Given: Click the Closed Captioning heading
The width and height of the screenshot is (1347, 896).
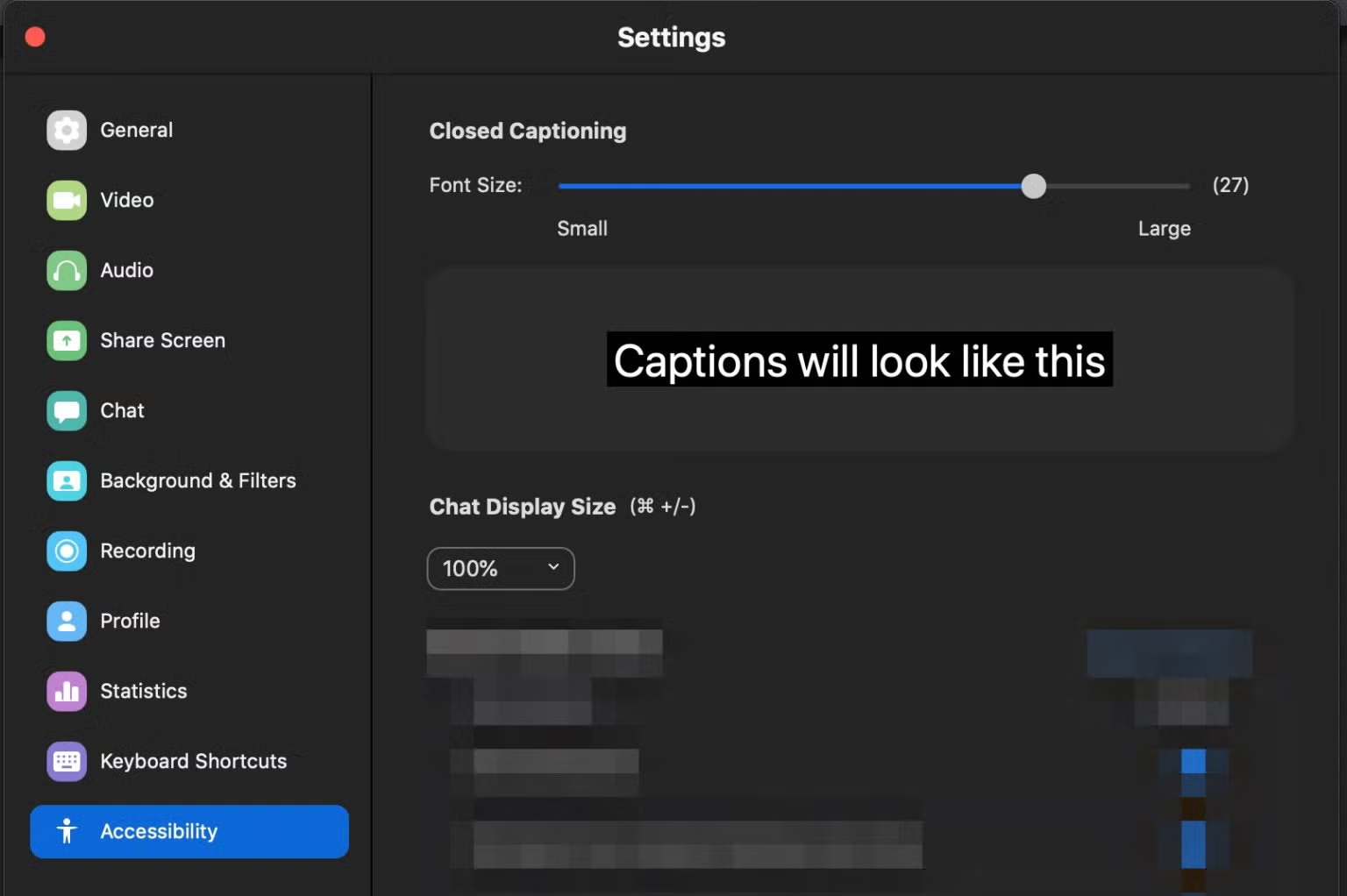Looking at the screenshot, I should pos(528,131).
